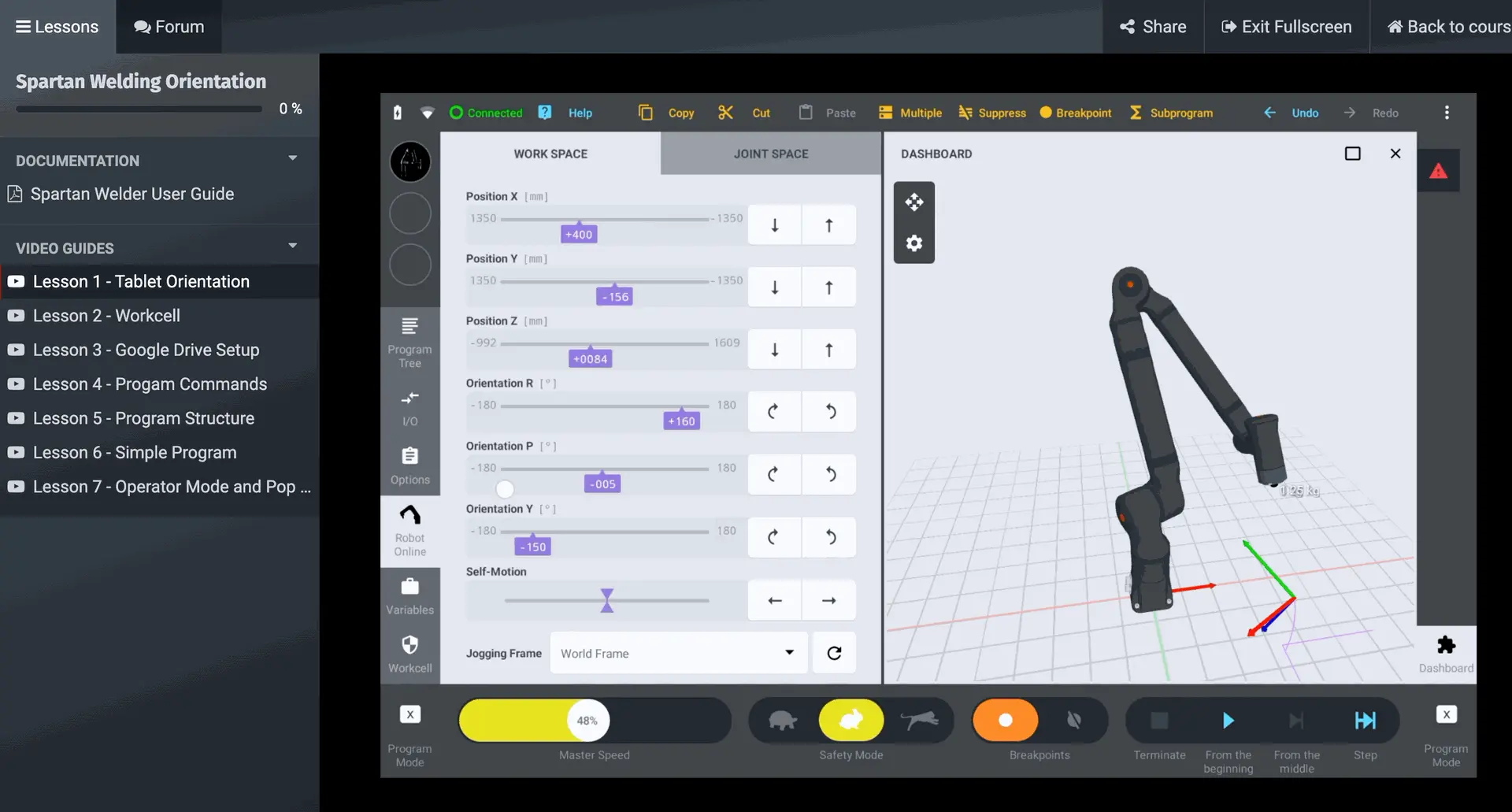Open the Variables panel

pos(409,595)
